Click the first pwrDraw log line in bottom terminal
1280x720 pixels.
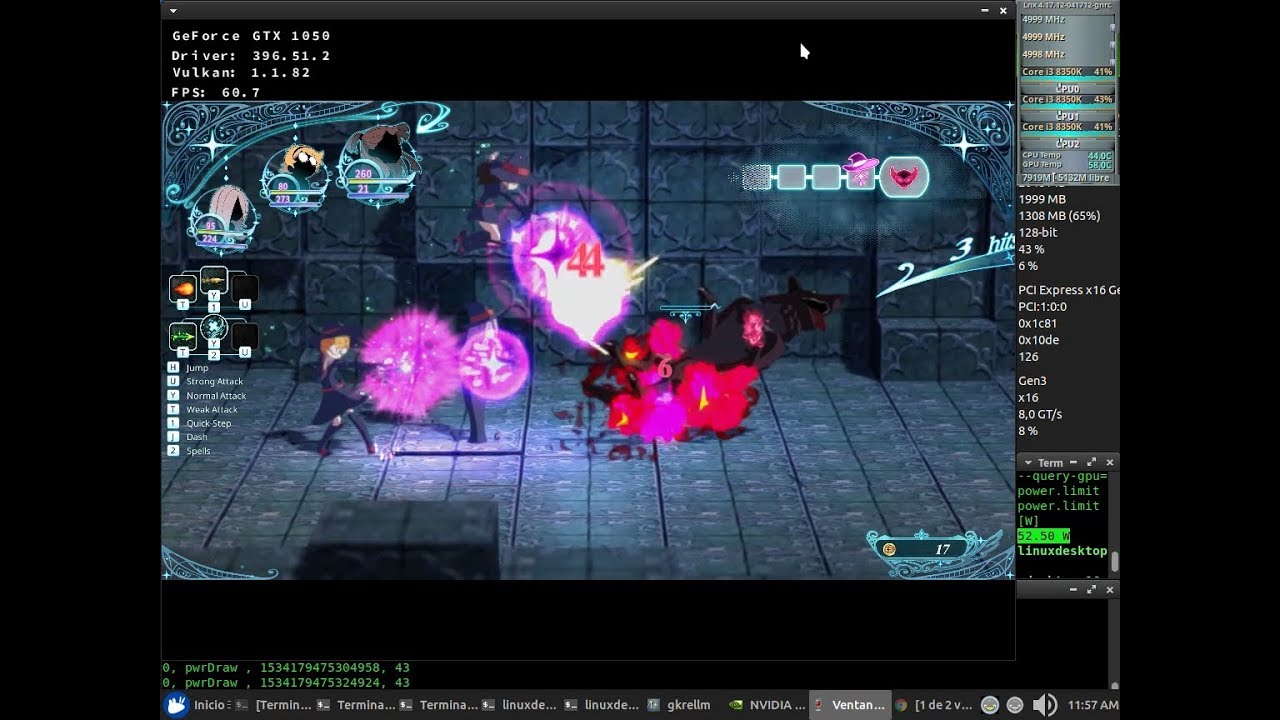[286, 667]
